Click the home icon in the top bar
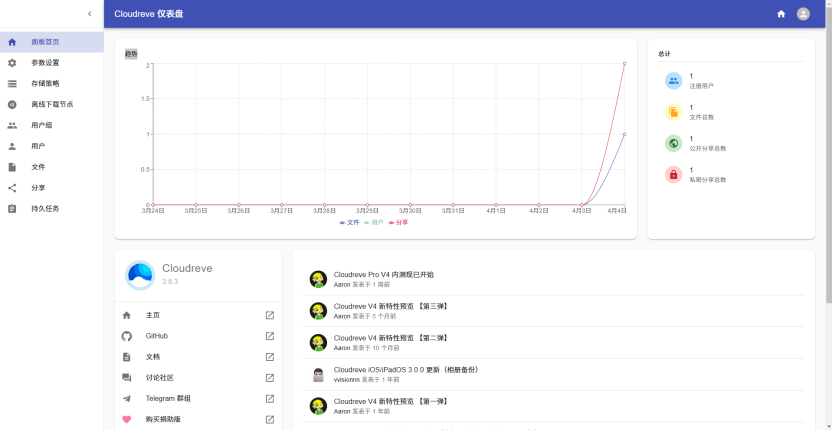Screen dimensions: 832x430 coord(781,14)
